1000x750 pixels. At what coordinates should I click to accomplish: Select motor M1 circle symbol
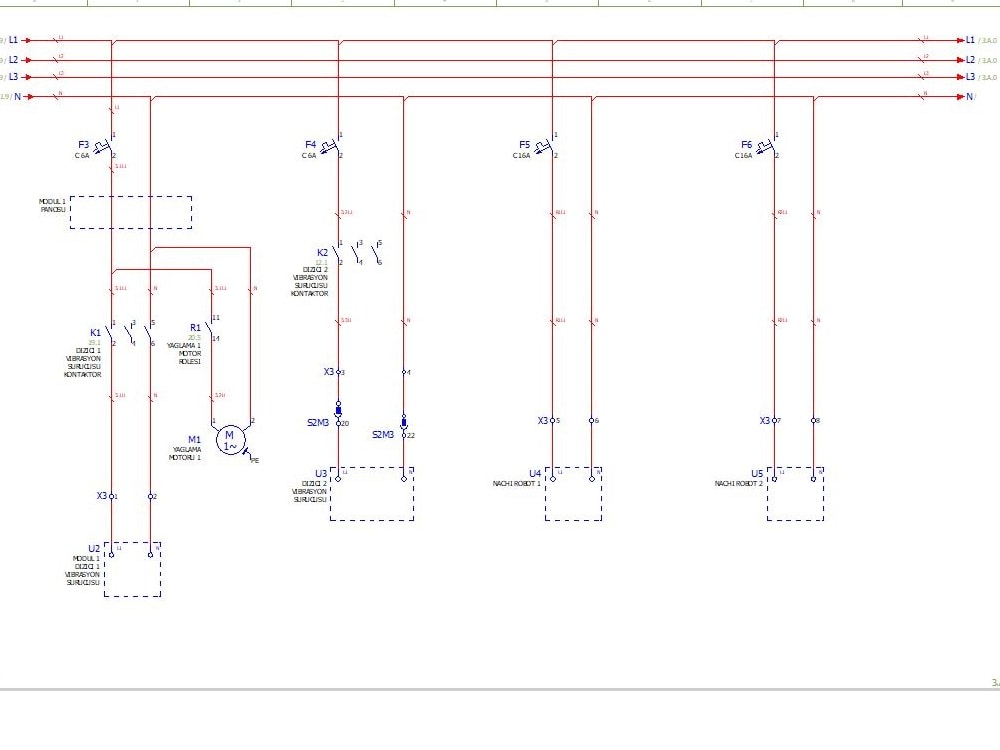click(229, 439)
